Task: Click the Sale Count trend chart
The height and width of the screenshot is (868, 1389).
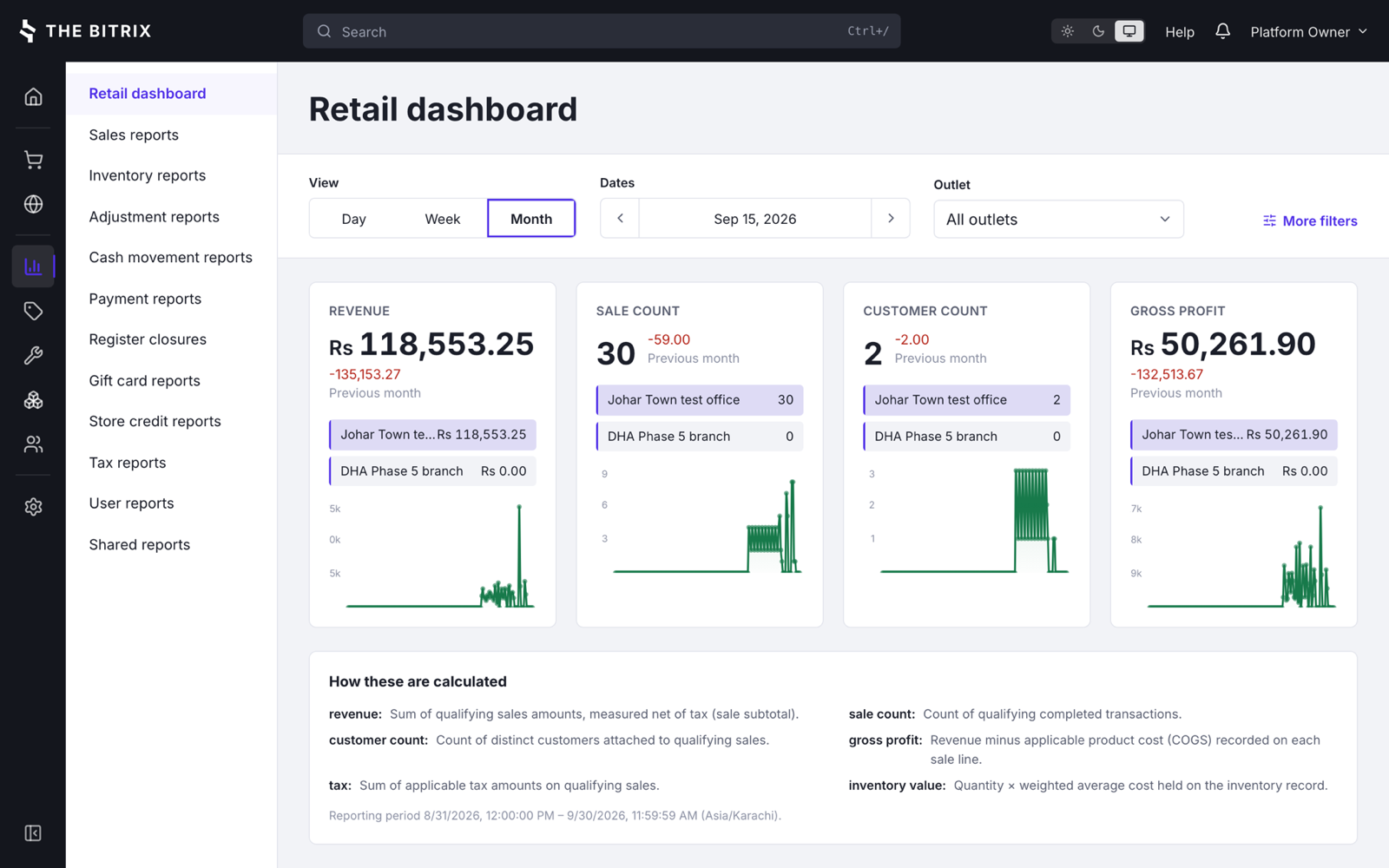Action: pyautogui.click(x=700, y=521)
